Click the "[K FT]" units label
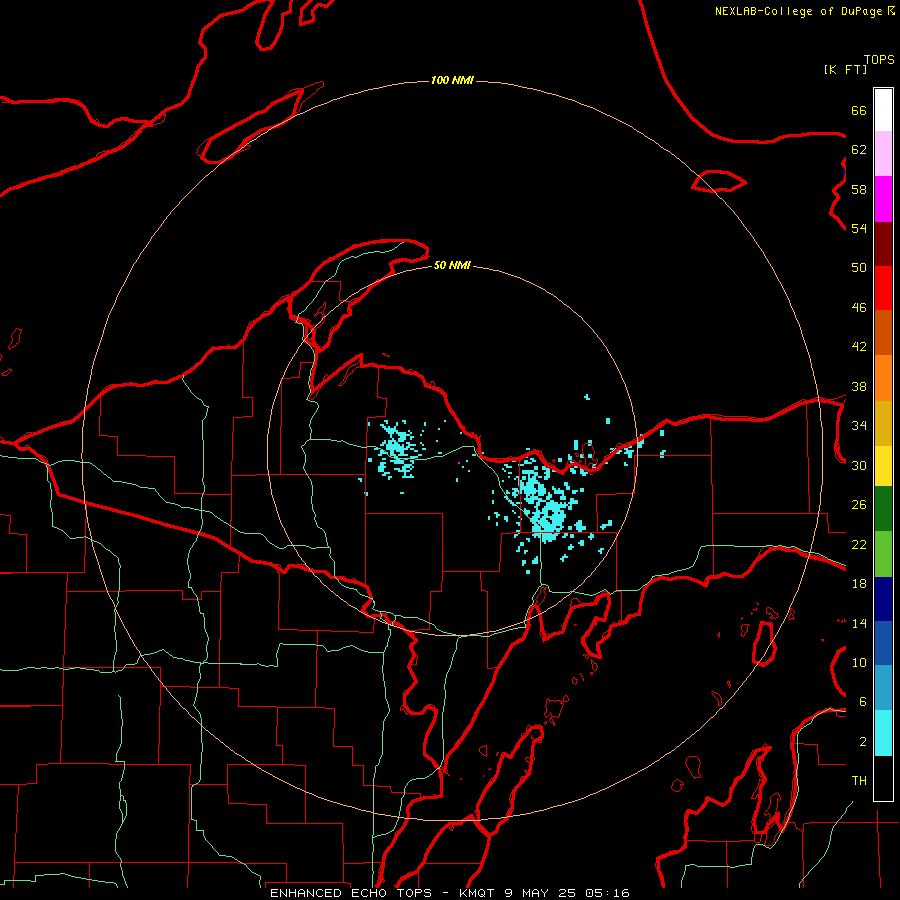This screenshot has width=900, height=900. coord(845,69)
